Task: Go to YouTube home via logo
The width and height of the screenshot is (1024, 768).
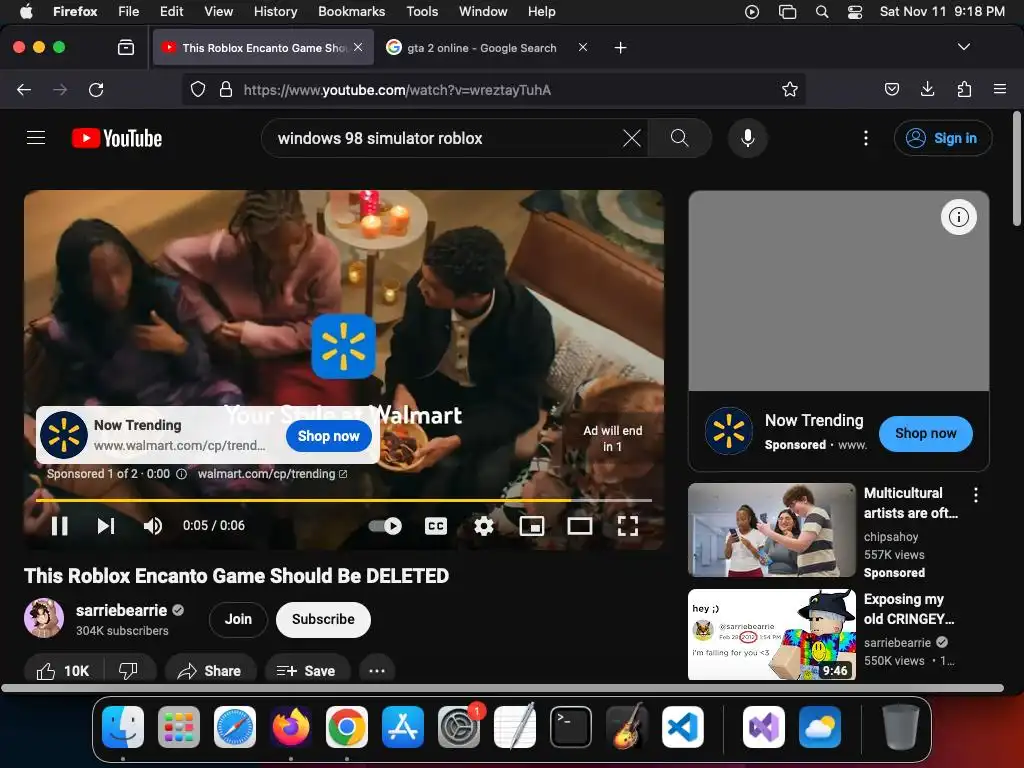Action: coord(117,138)
